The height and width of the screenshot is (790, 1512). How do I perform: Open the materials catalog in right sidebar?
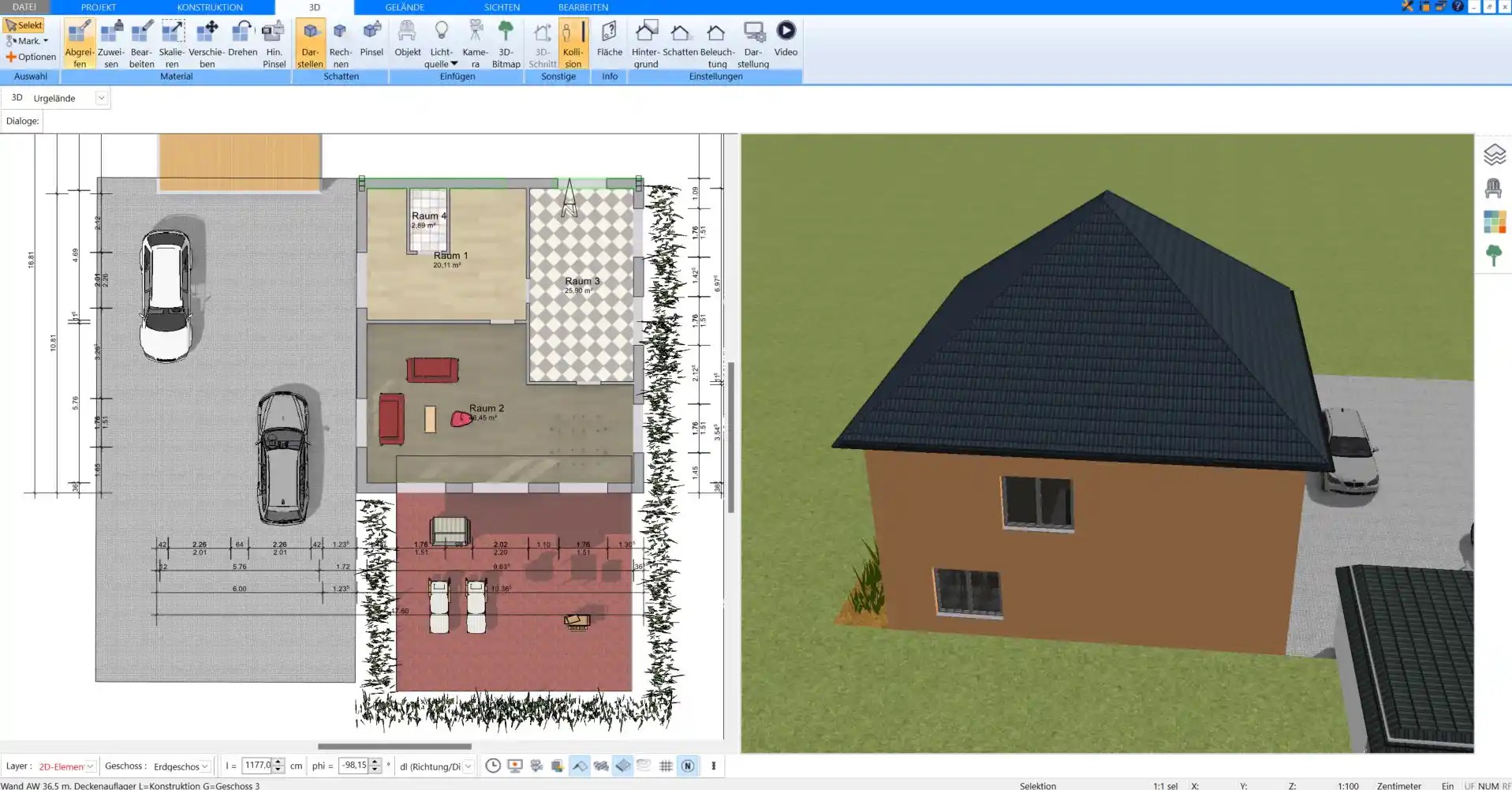1494,222
